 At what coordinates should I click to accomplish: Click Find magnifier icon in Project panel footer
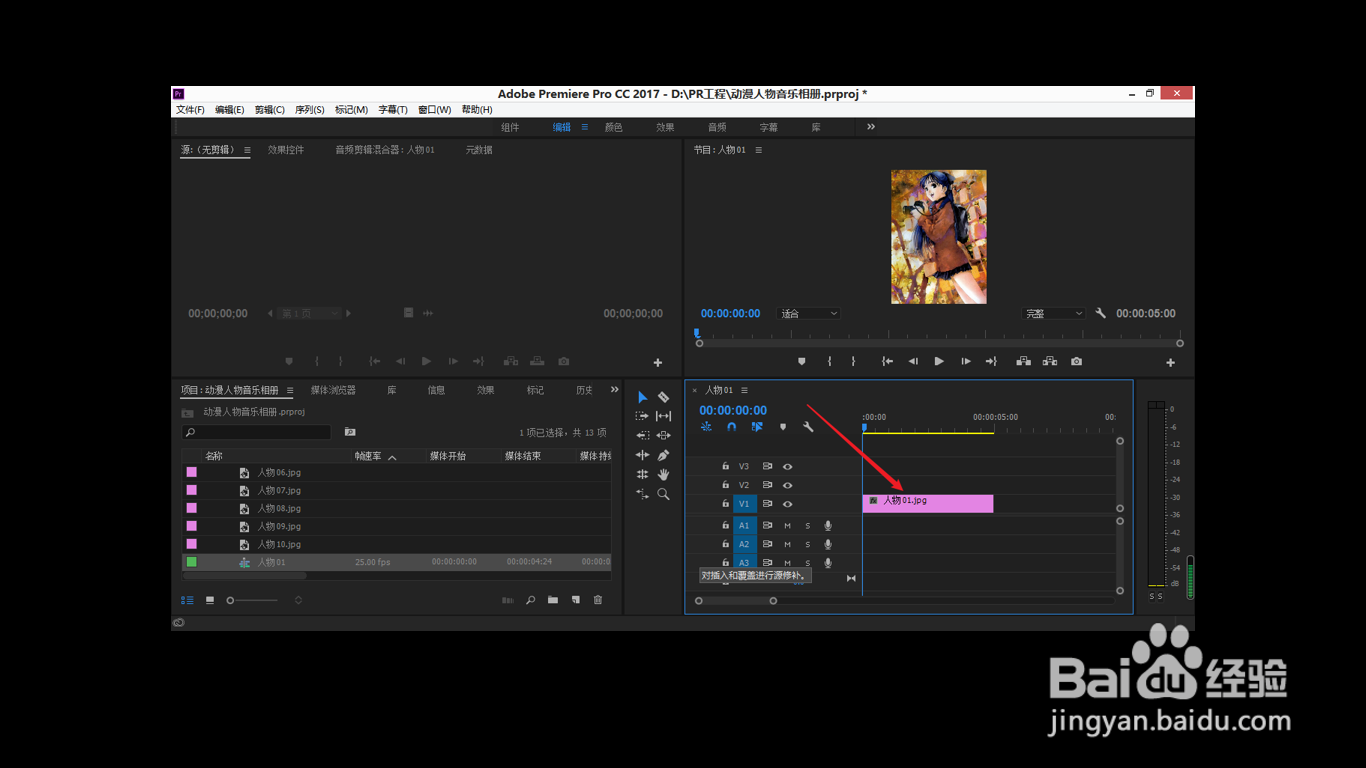pyautogui.click(x=531, y=600)
